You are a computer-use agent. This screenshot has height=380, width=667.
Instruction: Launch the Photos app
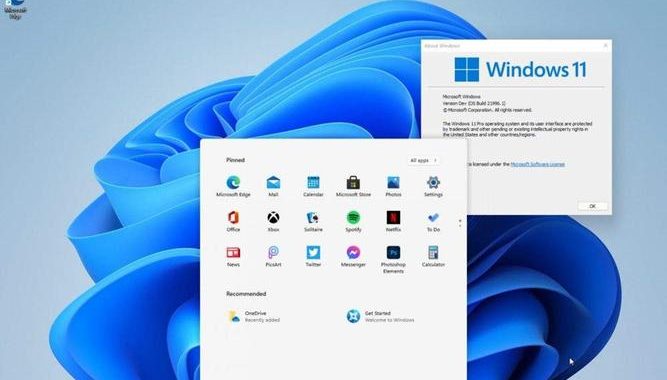point(393,186)
